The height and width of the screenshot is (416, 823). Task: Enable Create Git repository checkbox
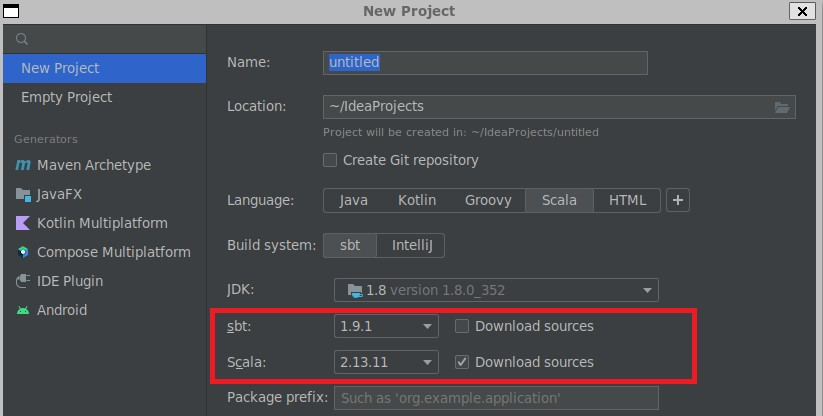tap(330, 160)
